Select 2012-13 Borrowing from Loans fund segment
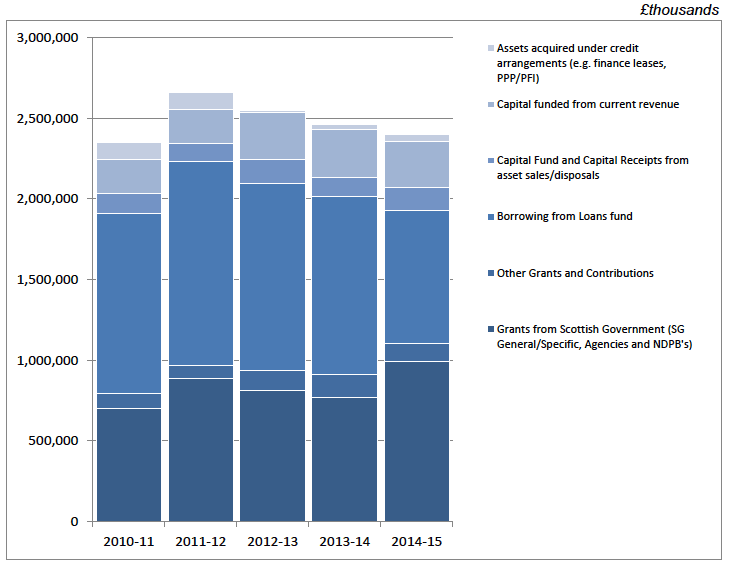Viewport: 730px width, 568px height. [x=272, y=277]
